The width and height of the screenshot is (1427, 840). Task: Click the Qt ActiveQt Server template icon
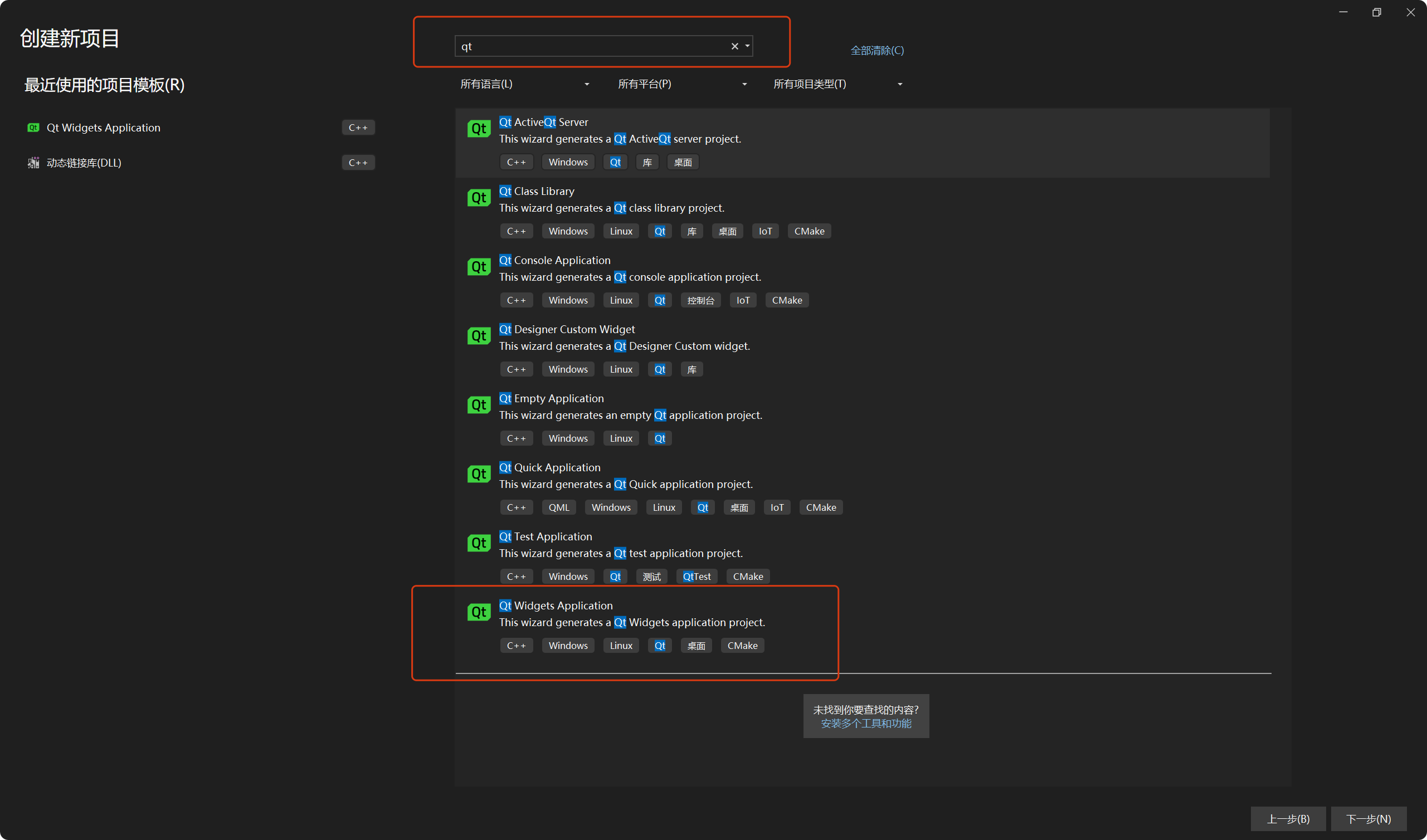coord(479,129)
